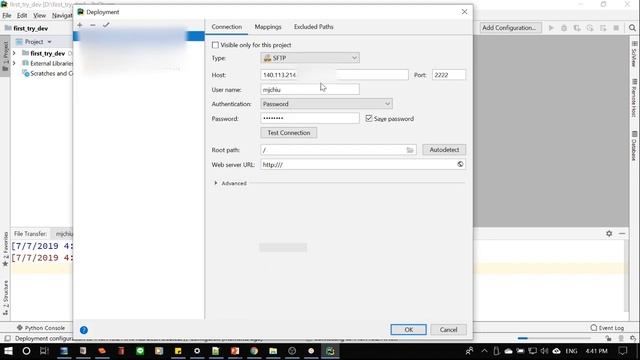Close the Deployment dialog

pyautogui.click(x=464, y=12)
